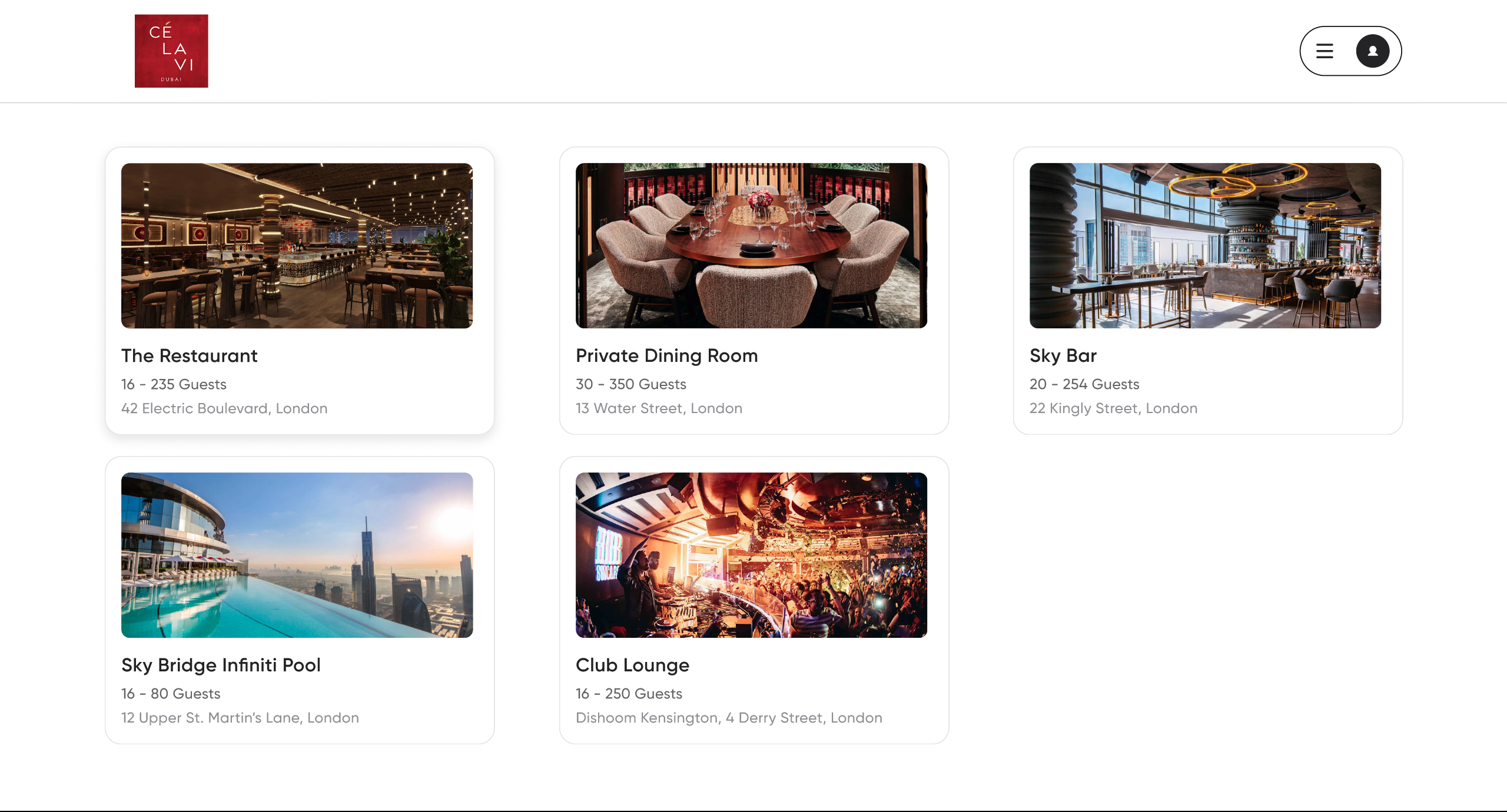
Task: Click the 12 Upper St. Martin's Lane address
Action: [240, 718]
